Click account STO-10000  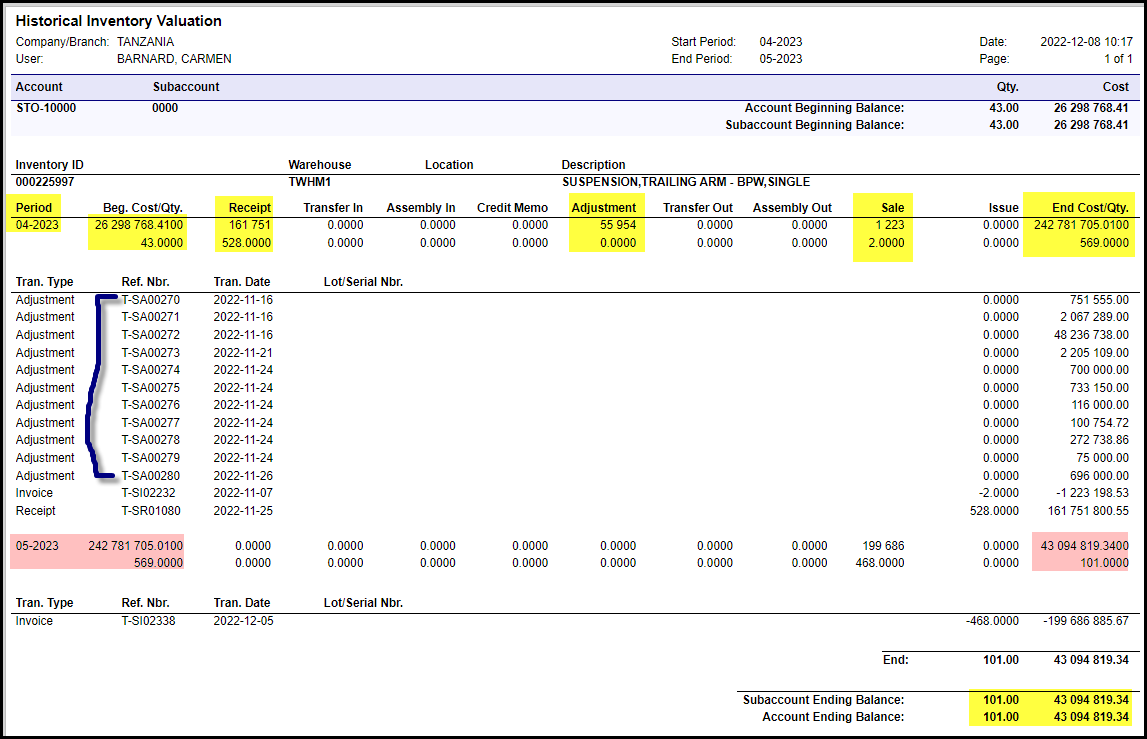(46, 108)
